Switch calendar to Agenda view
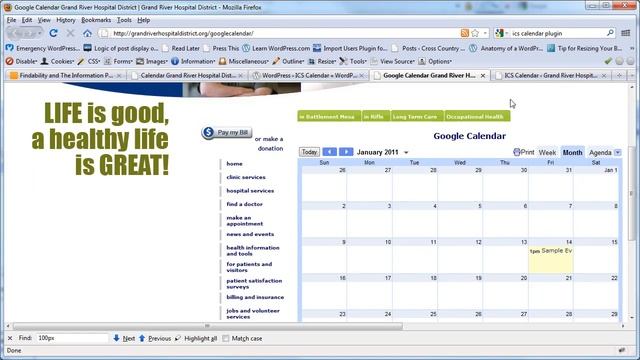Screen dimensions: 640x360 [600, 153]
